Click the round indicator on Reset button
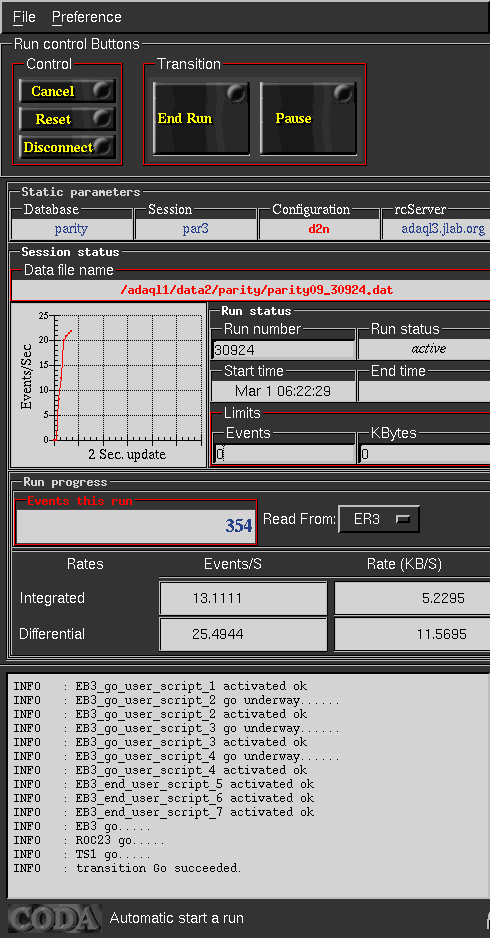This screenshot has width=490, height=938. [103, 118]
